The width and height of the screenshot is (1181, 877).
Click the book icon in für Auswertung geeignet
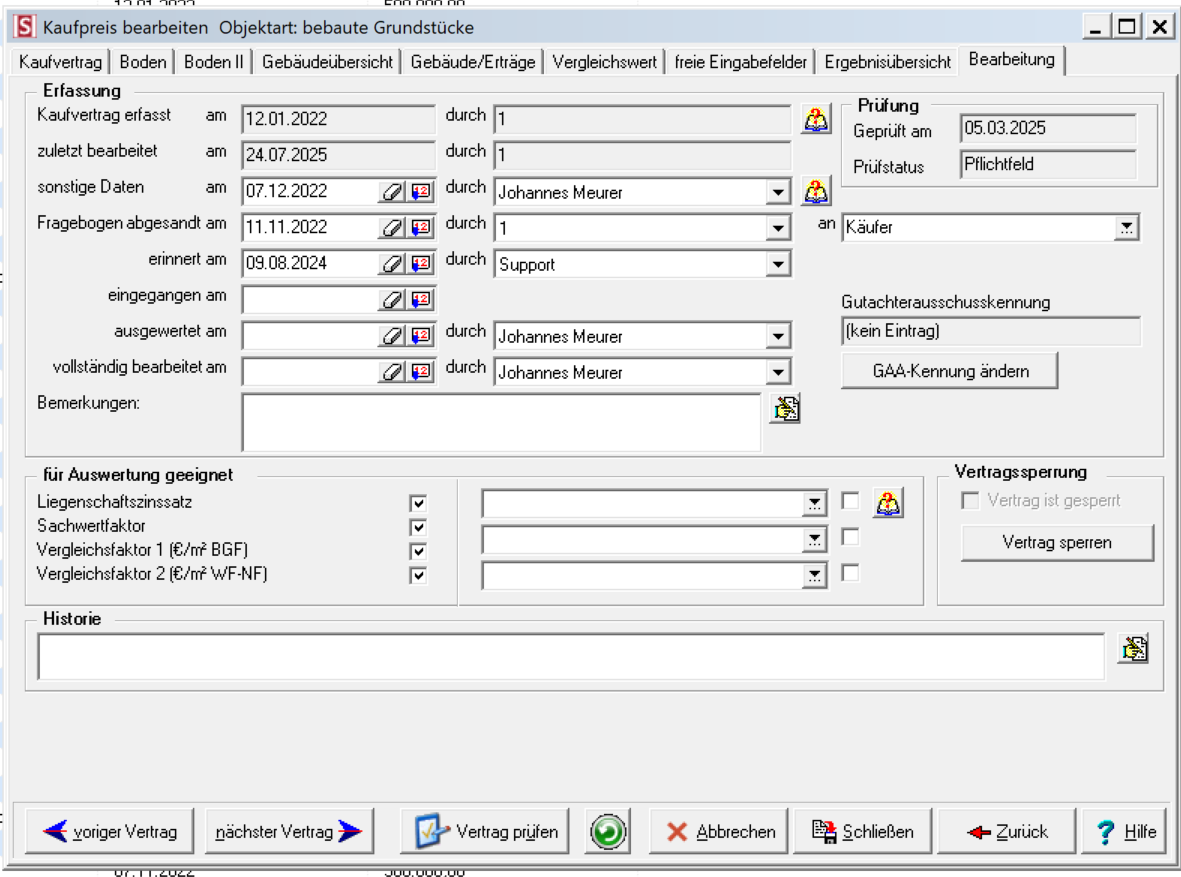click(x=888, y=503)
